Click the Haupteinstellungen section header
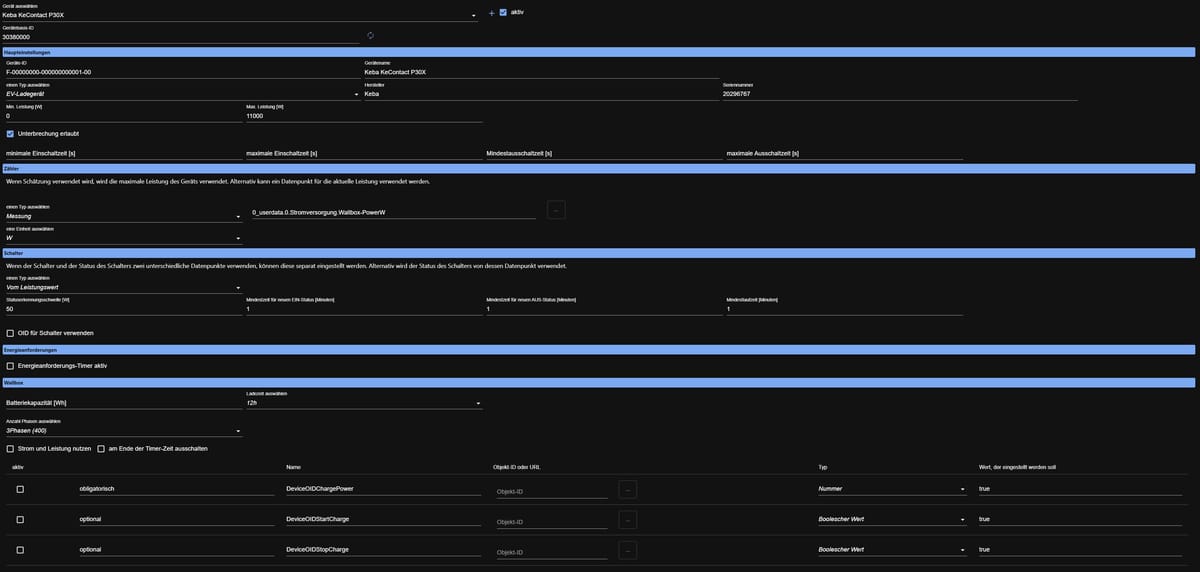The image size is (1200, 572). click(x=599, y=51)
